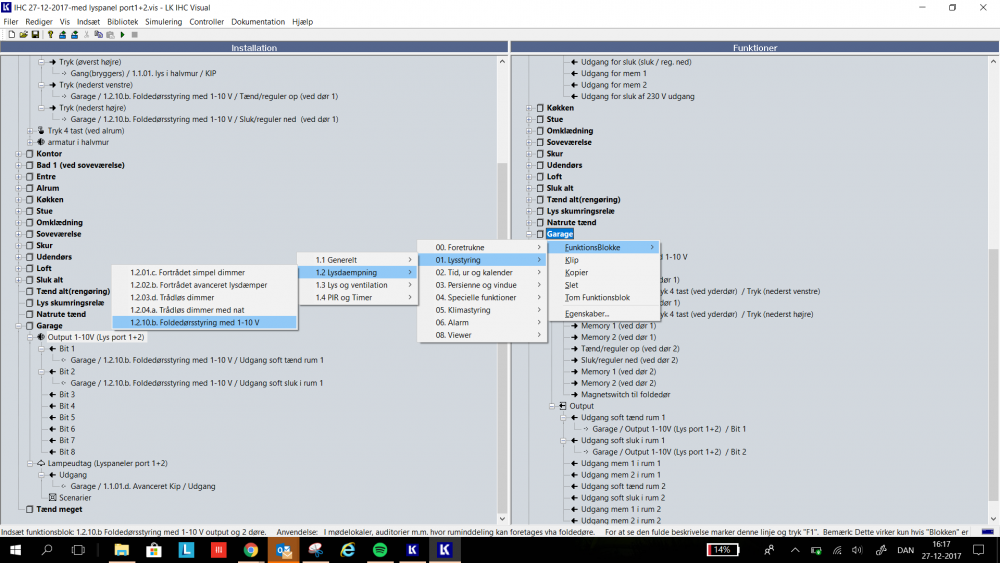Click the Save diskette toolbar icon
Viewport: 1000px width, 563px height.
pos(35,35)
